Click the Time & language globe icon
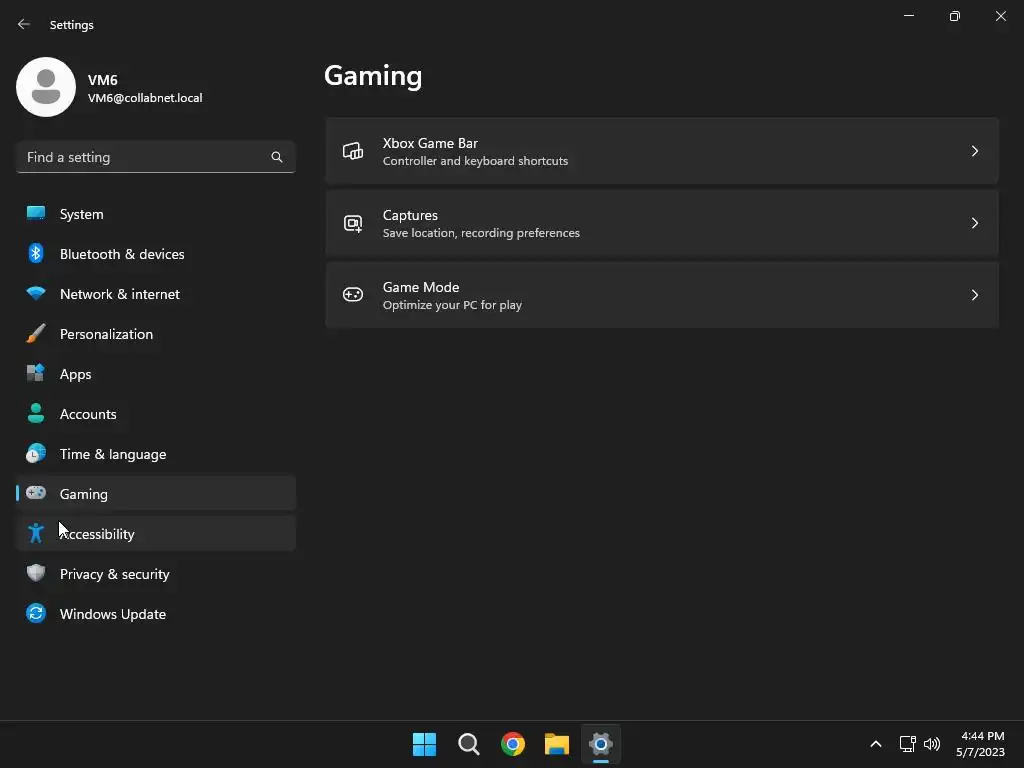The image size is (1024, 768). (36, 453)
